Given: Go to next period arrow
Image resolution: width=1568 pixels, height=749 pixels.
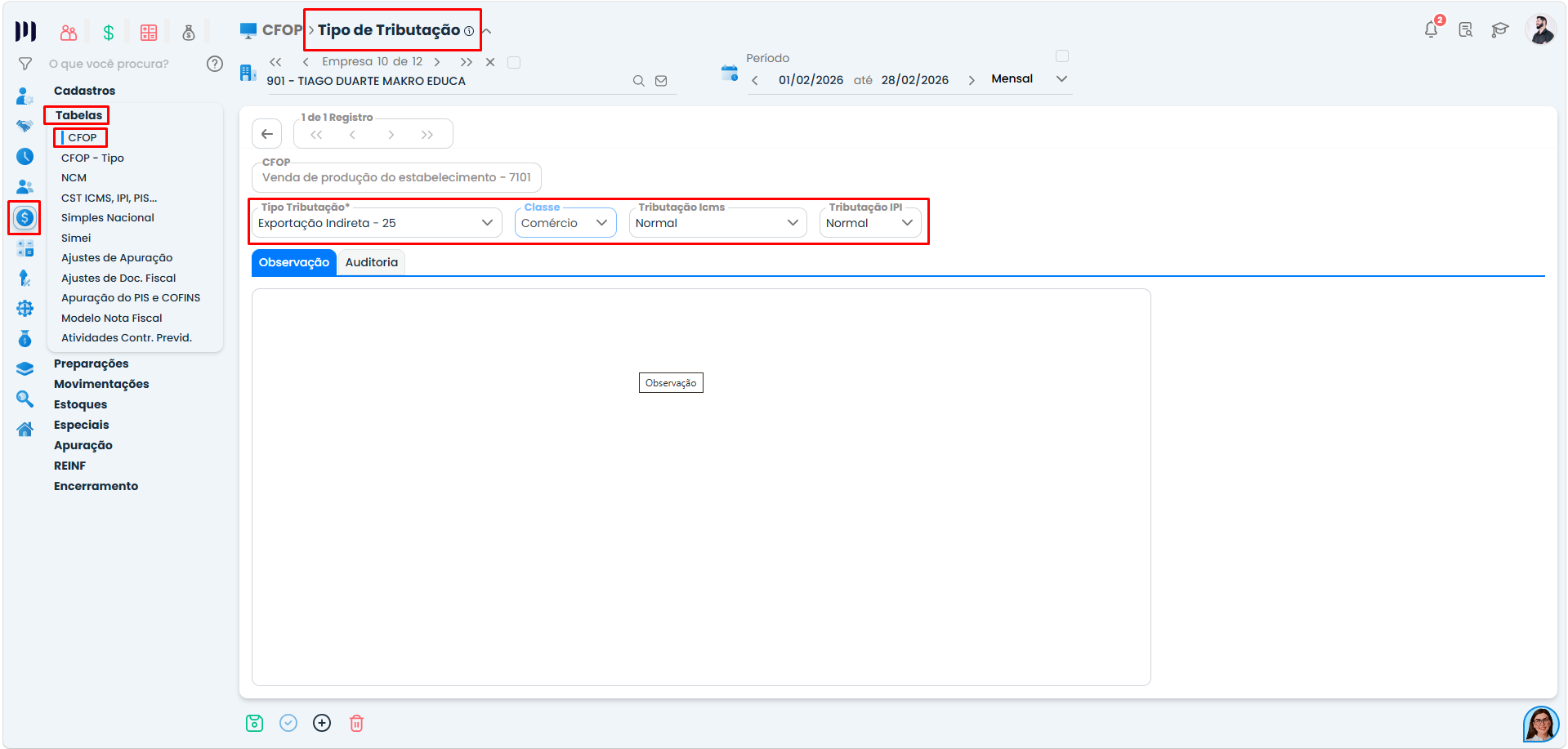Looking at the screenshot, I should (x=972, y=80).
